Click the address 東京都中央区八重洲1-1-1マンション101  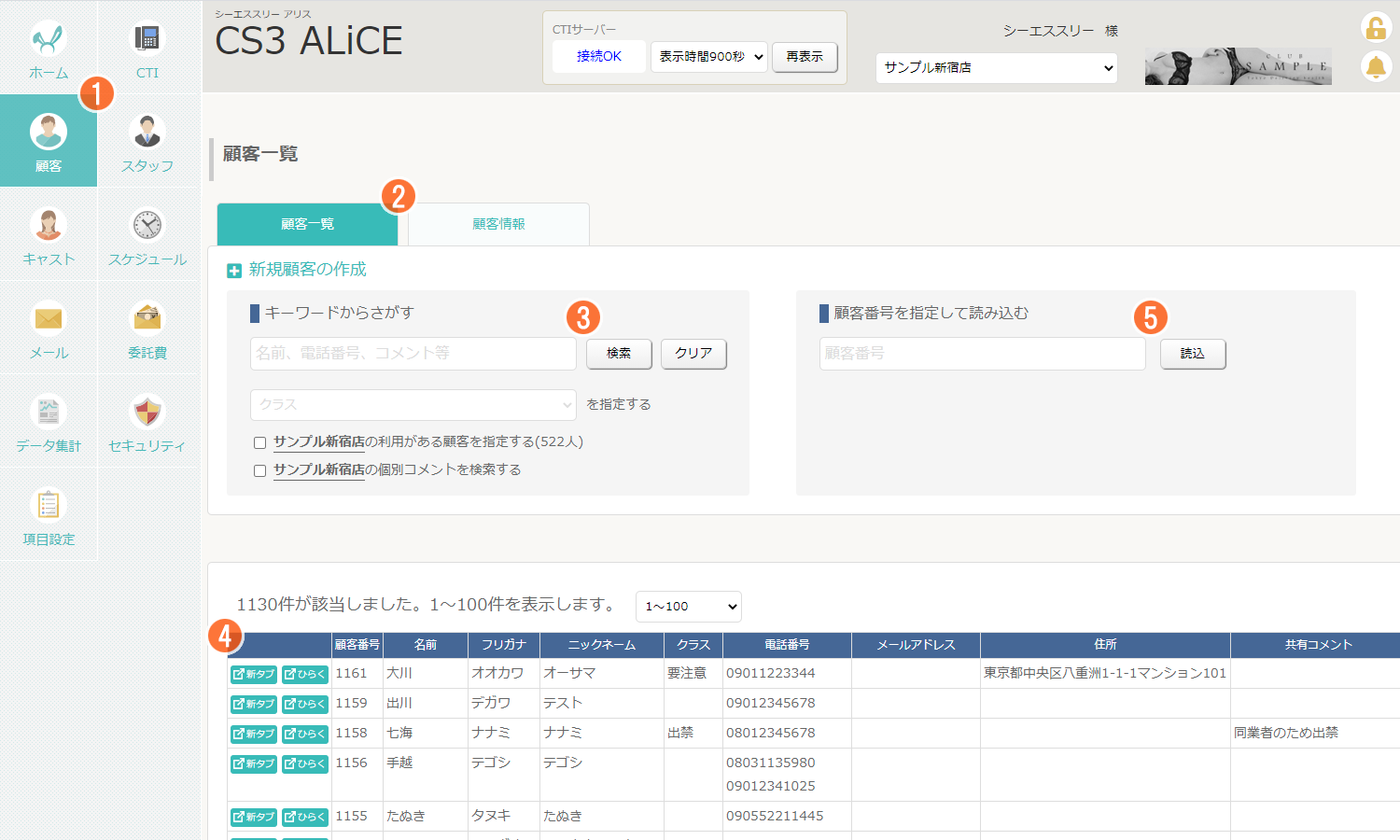pyautogui.click(x=1105, y=673)
